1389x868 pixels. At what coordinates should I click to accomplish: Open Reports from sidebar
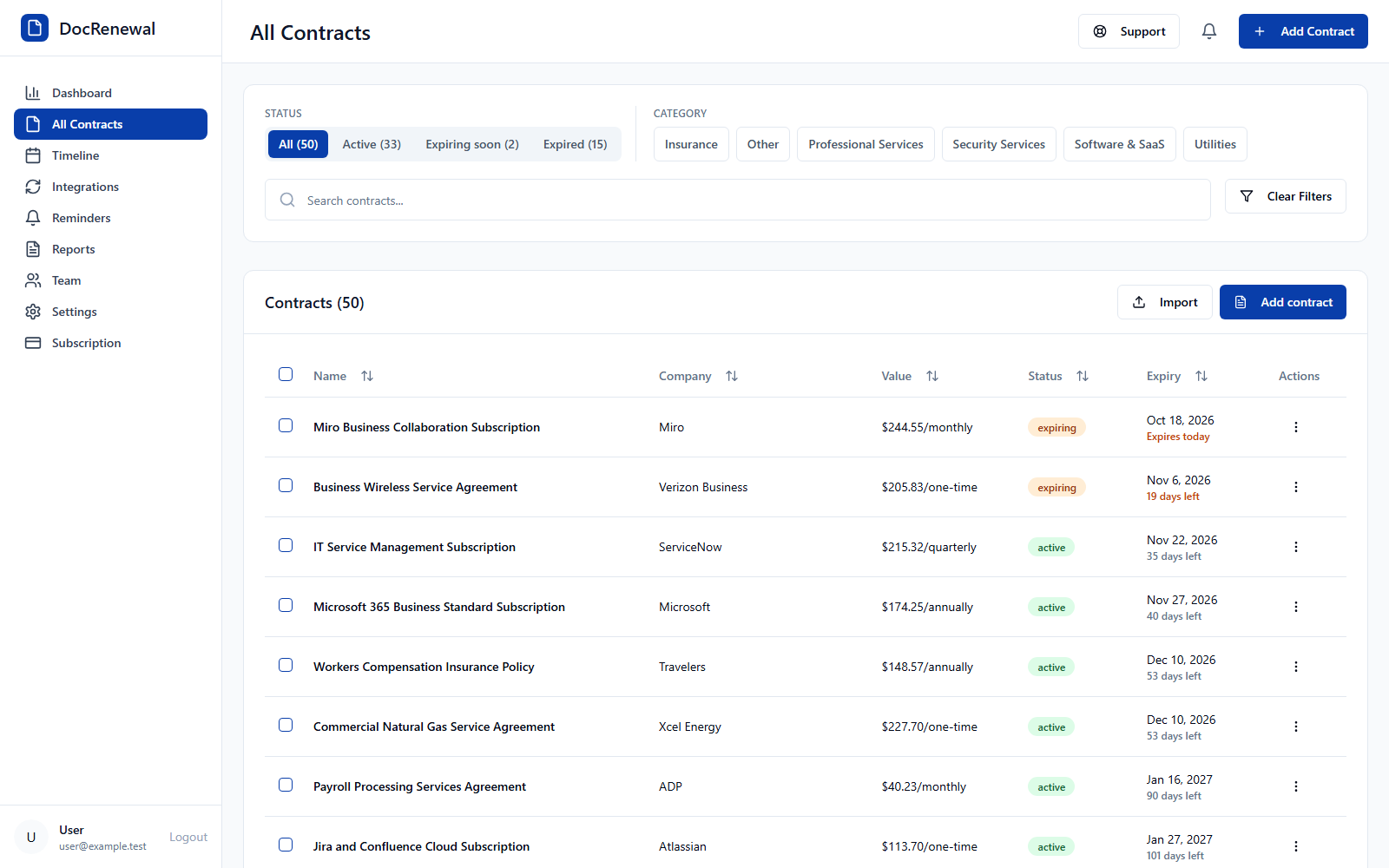point(110,249)
